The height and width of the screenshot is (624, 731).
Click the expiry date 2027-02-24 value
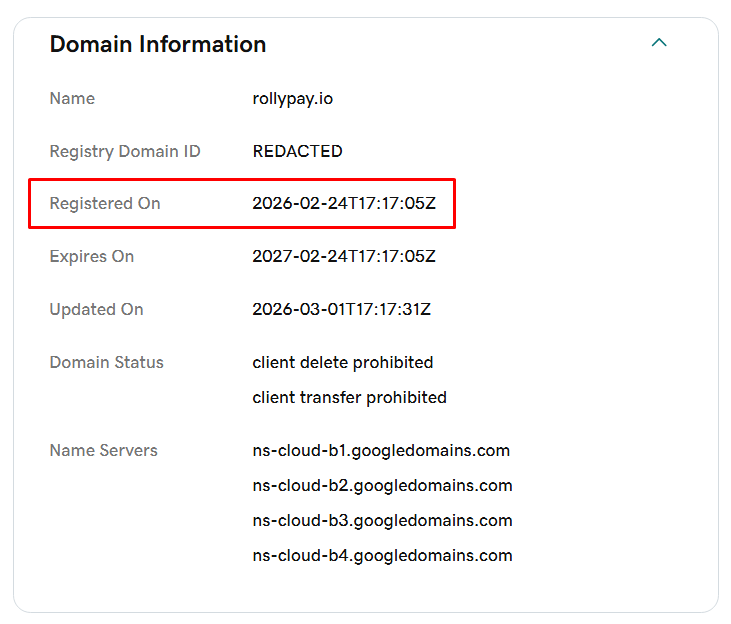point(344,256)
